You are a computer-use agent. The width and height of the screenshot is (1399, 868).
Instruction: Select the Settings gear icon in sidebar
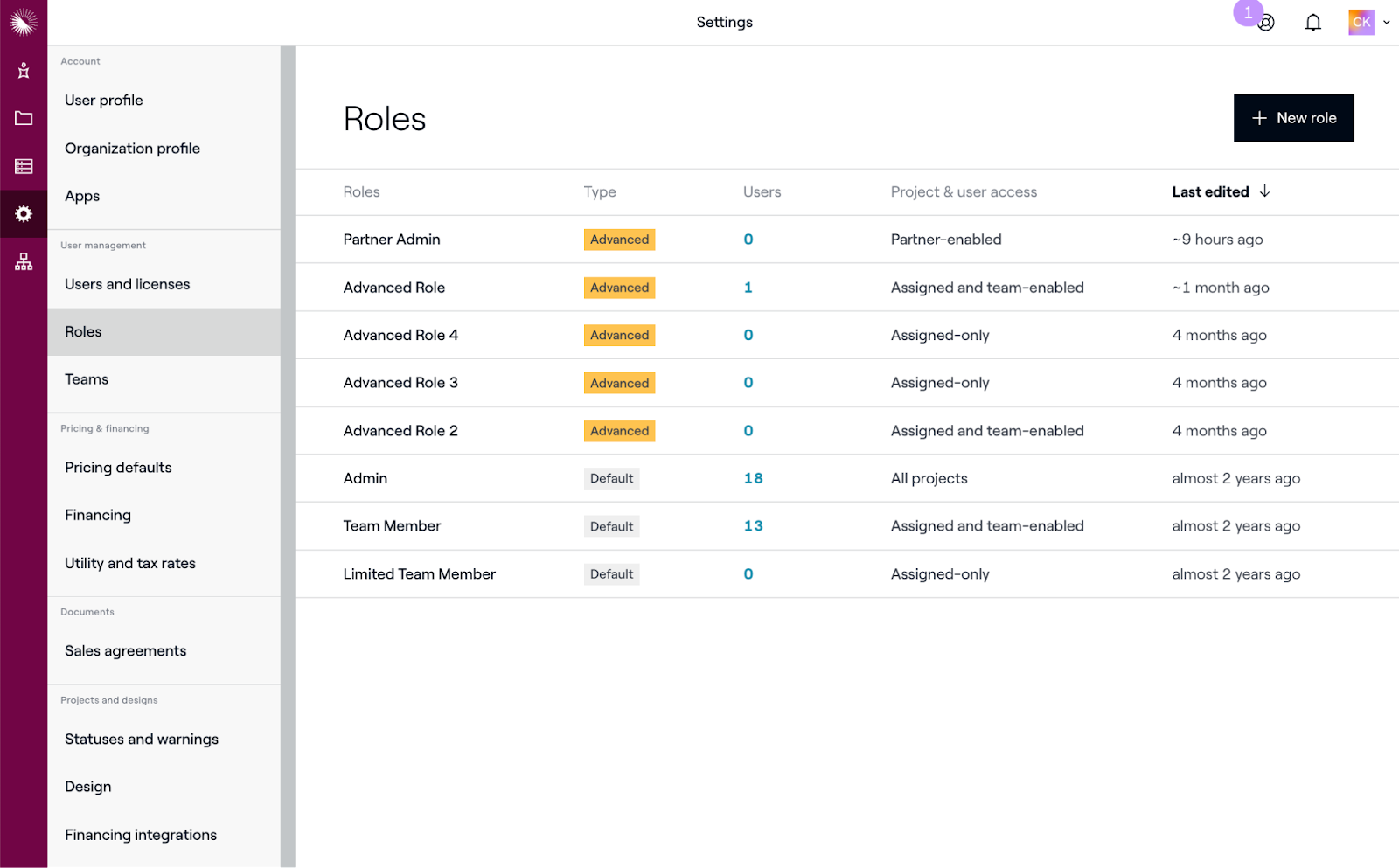[24, 213]
